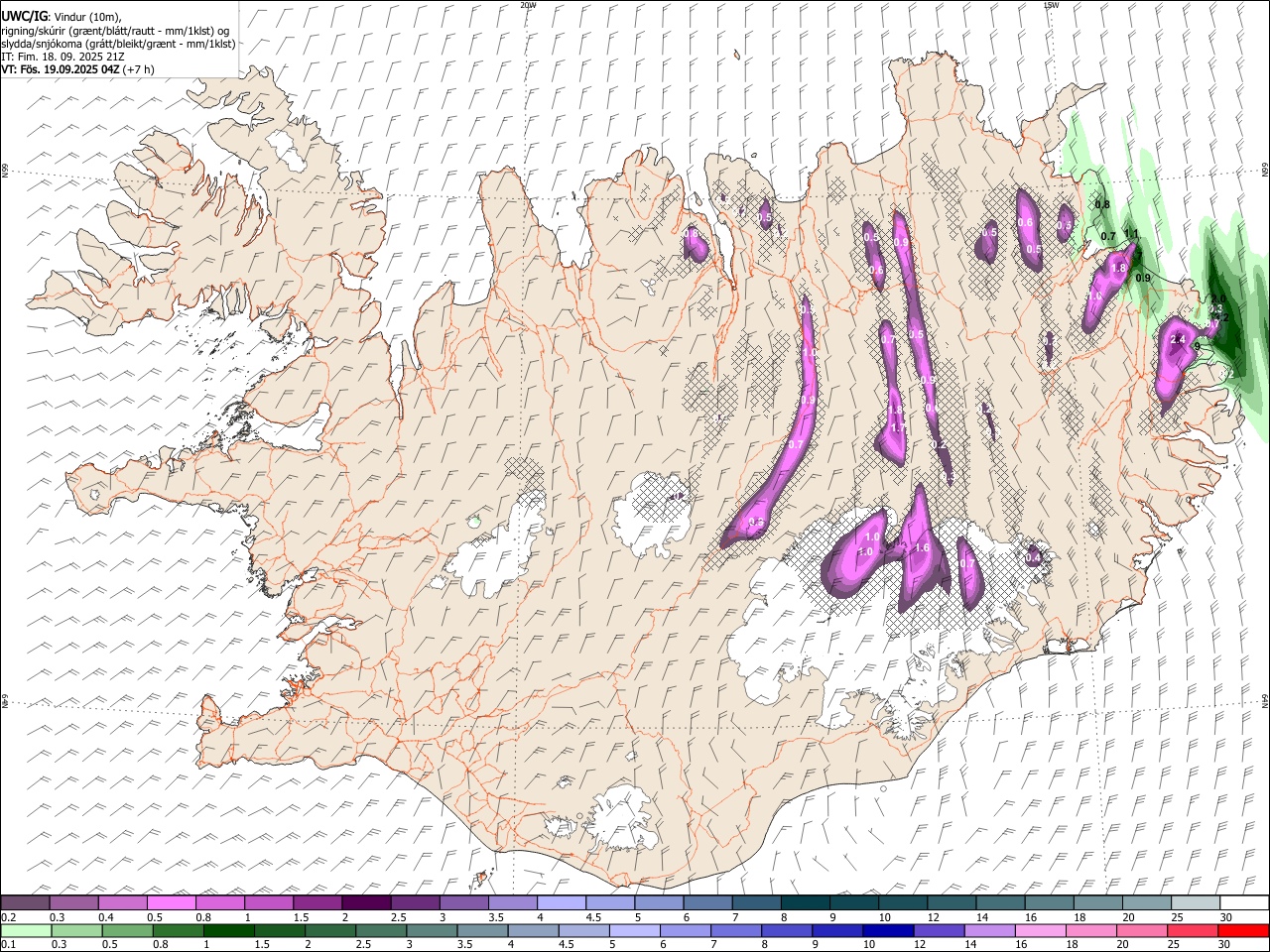1270x952 pixels.
Task: Click the '0.2' label on the snow scale row
Action: point(8,917)
